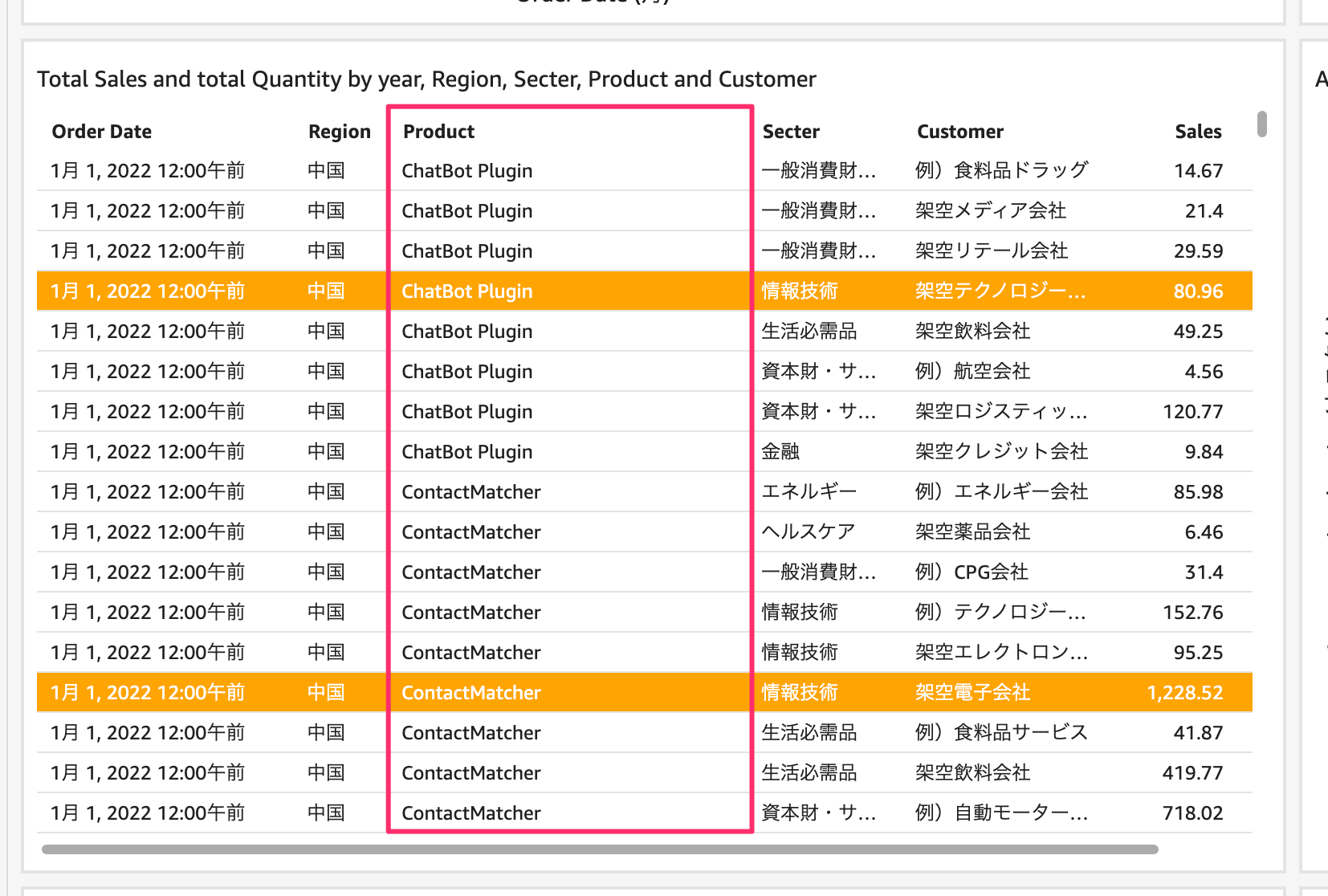Image resolution: width=1328 pixels, height=896 pixels.
Task: Click the sales value 14.67 in first row
Action: 1199,170
